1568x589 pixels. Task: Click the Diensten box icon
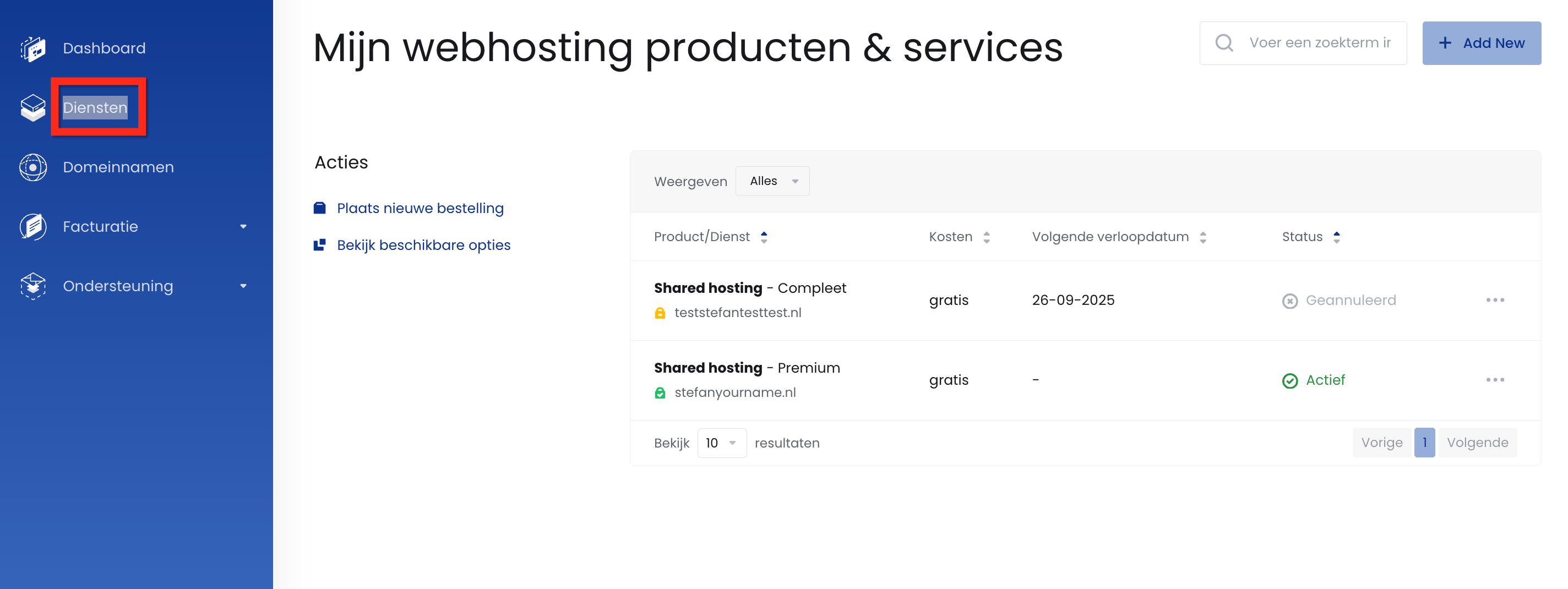click(x=33, y=108)
